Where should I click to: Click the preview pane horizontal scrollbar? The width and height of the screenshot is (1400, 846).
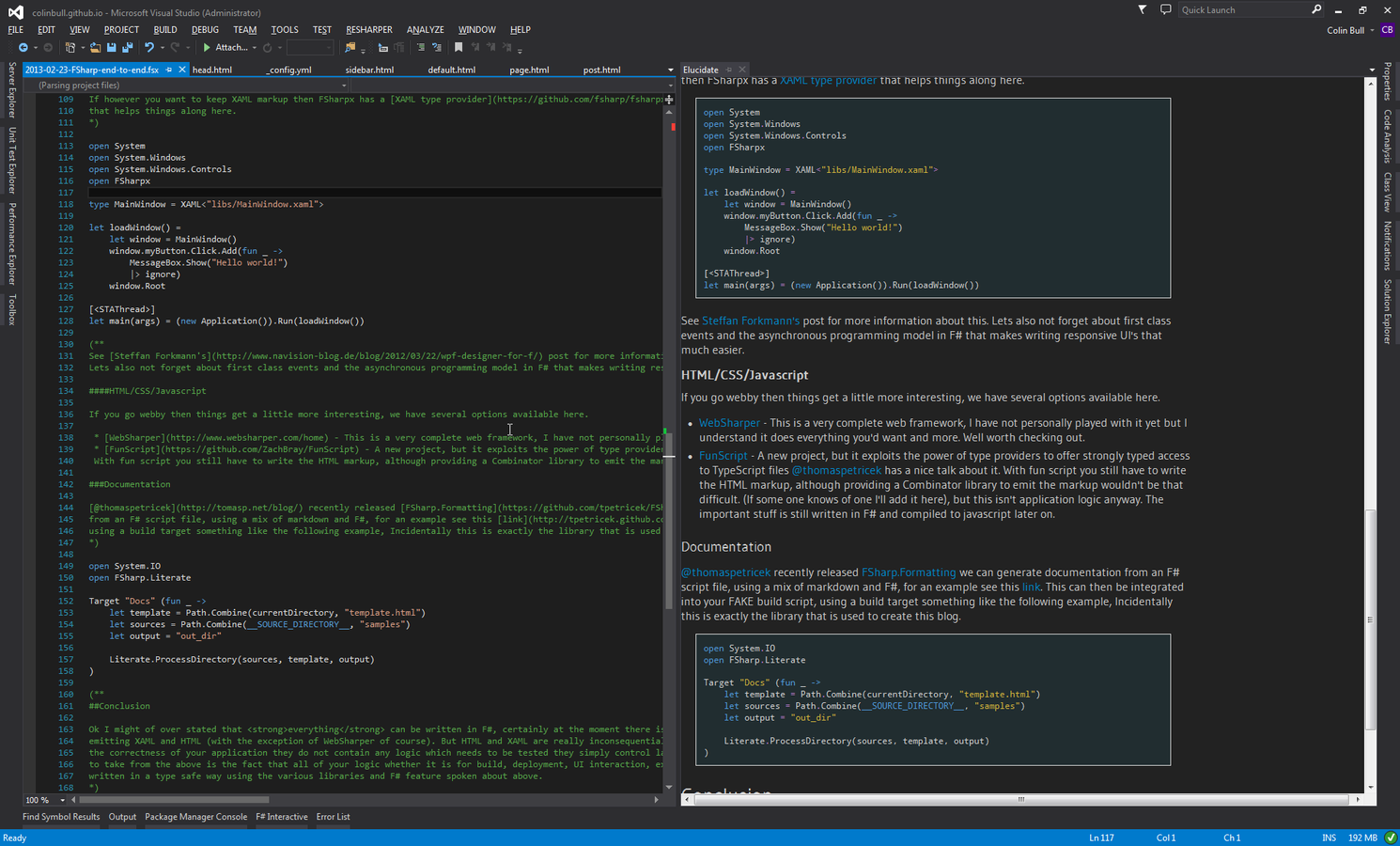pyautogui.click(x=1020, y=799)
